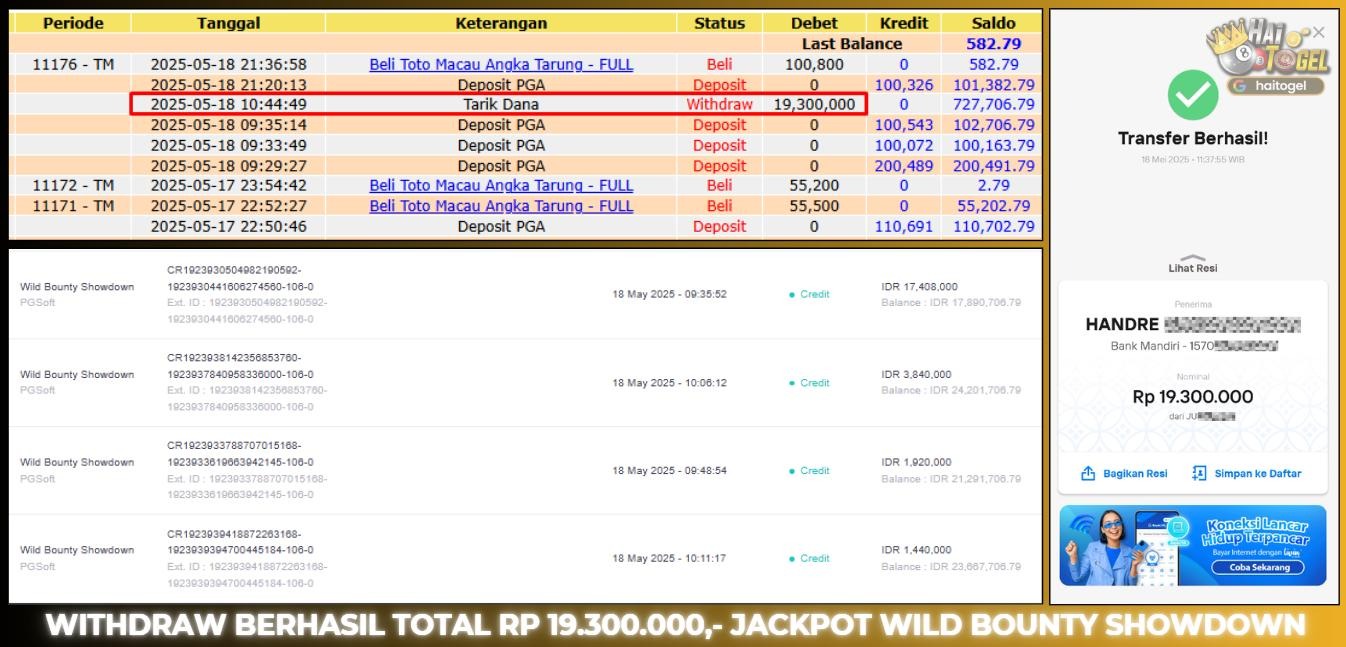1346x647 pixels.
Task: Click the green success checkmark icon
Action: coord(1193,95)
